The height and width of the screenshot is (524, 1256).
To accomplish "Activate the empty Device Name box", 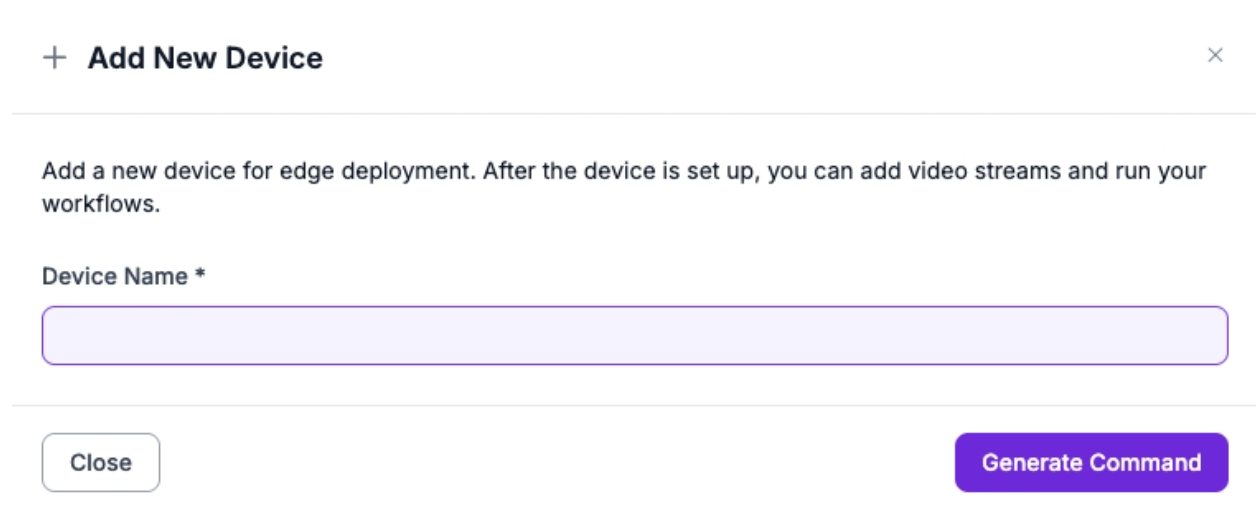I will 634,336.
